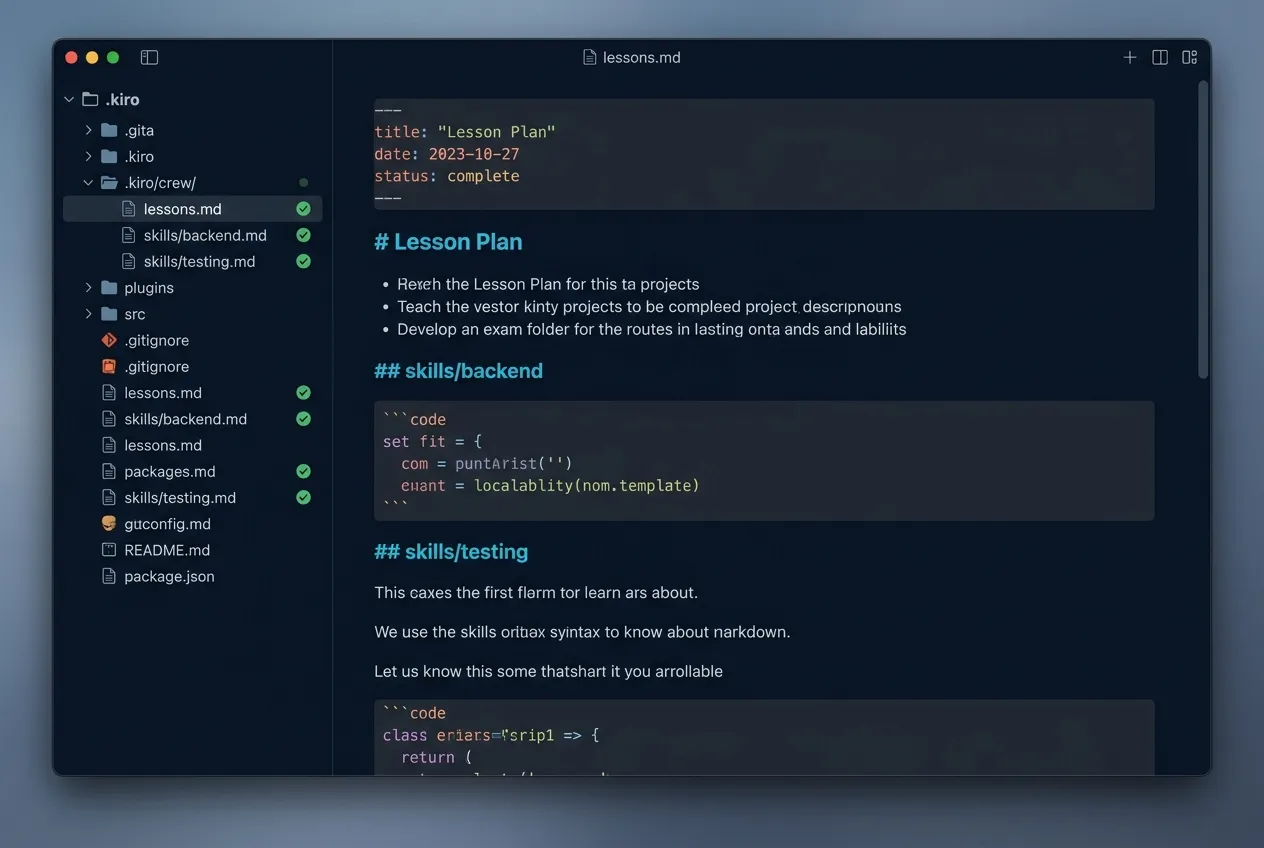Click the plus icon in the title bar
This screenshot has height=848, width=1264.
[1130, 58]
